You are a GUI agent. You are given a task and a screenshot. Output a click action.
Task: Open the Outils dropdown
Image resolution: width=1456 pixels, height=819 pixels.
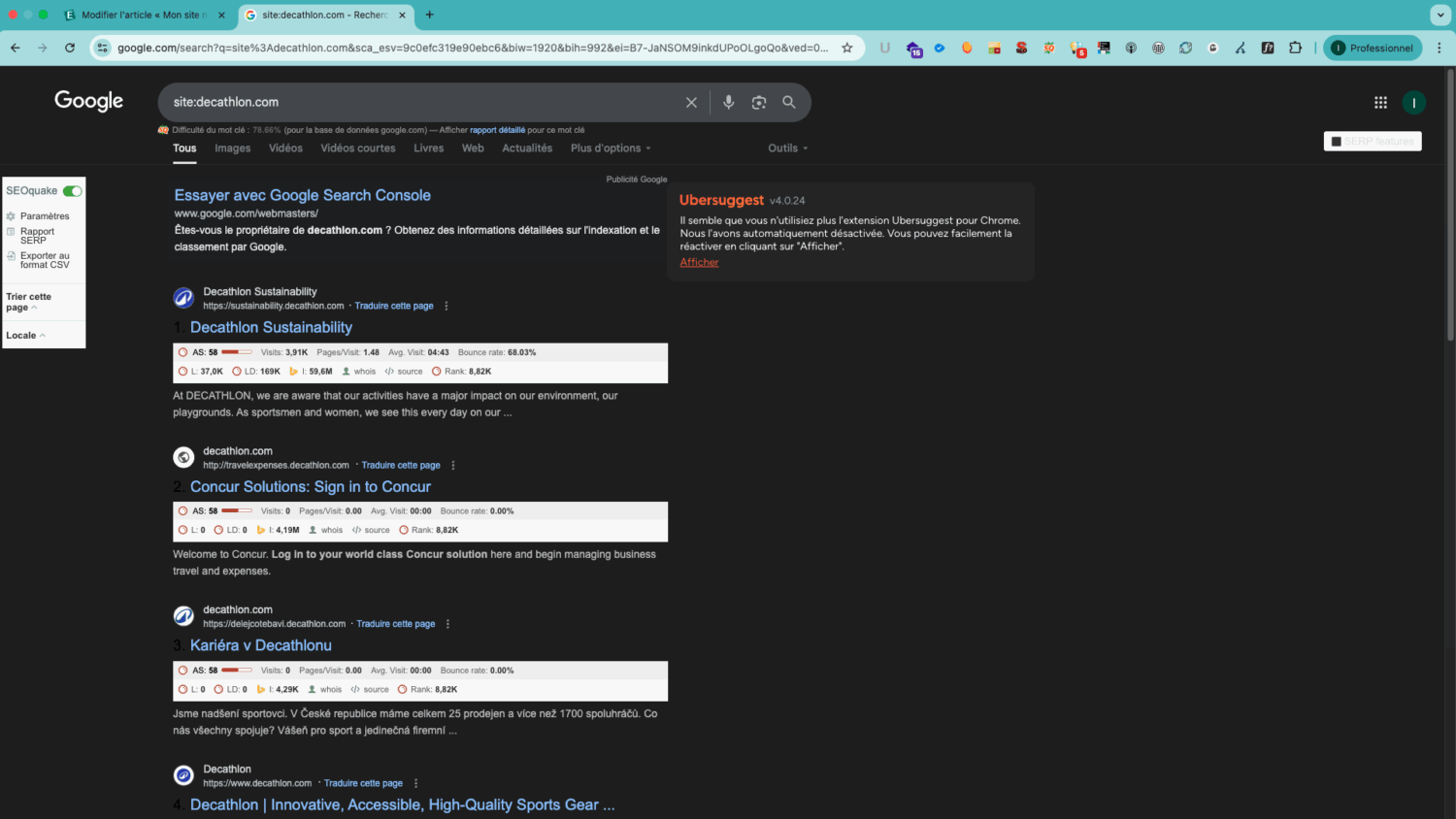(x=788, y=148)
